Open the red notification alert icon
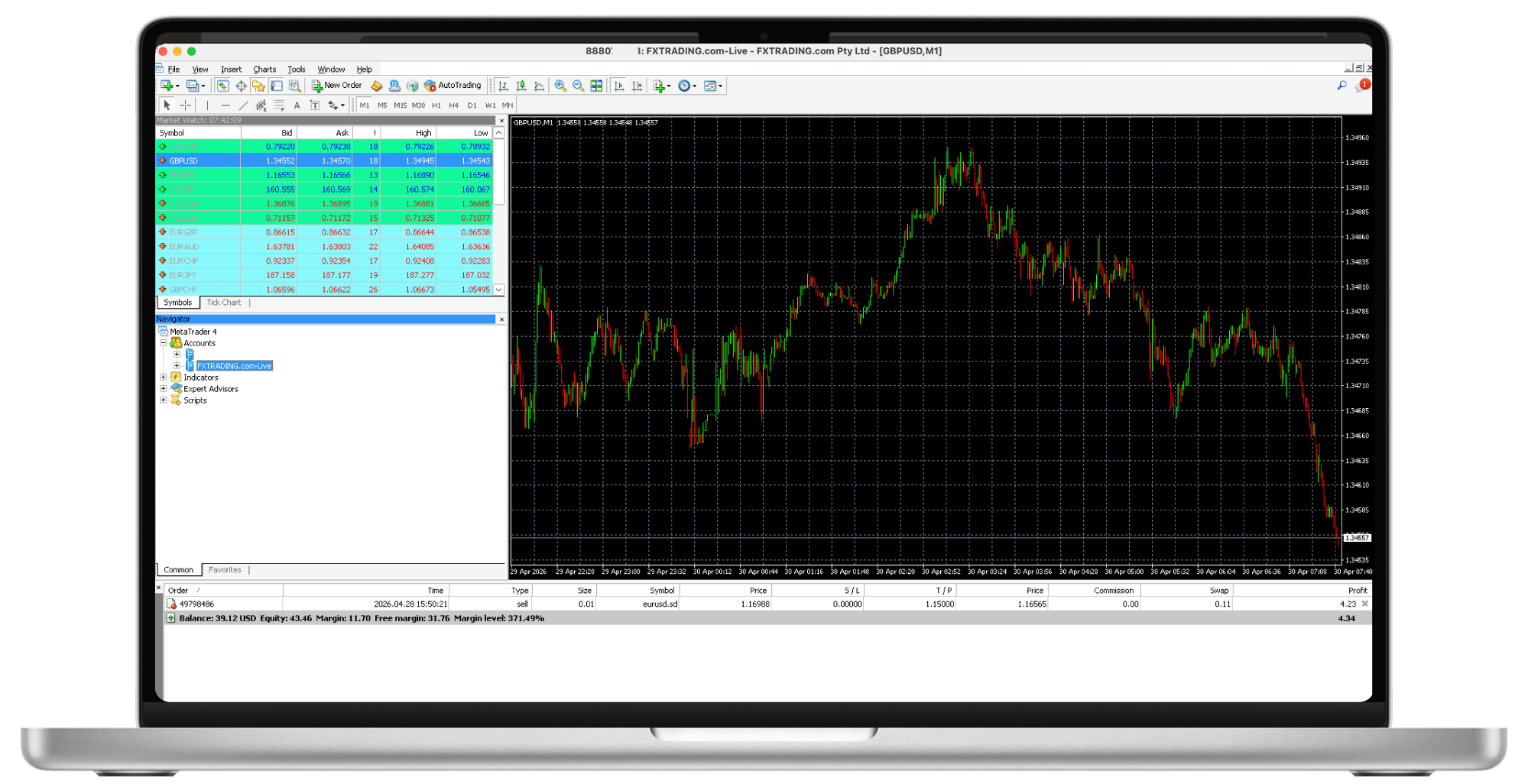 (1363, 86)
